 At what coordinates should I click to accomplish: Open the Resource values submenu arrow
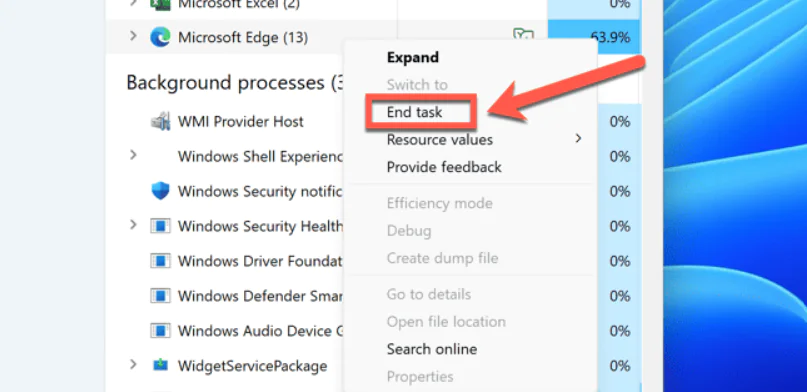click(578, 138)
